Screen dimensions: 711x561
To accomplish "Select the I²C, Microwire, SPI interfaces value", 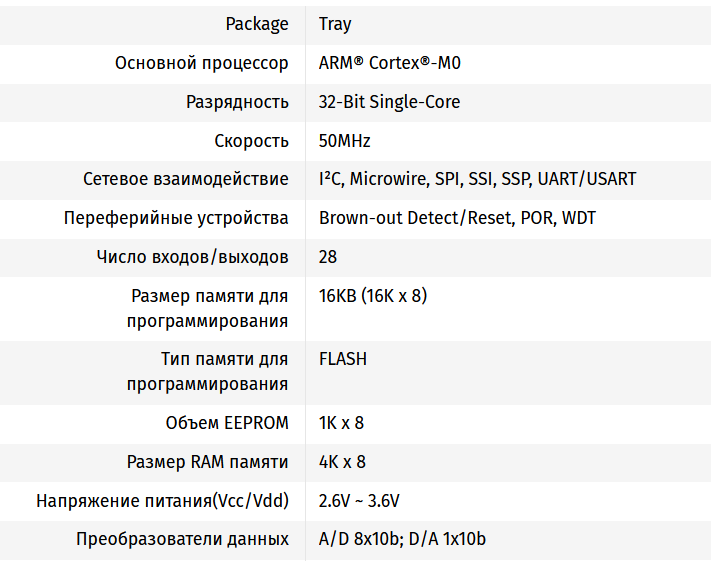I will 477,180.
